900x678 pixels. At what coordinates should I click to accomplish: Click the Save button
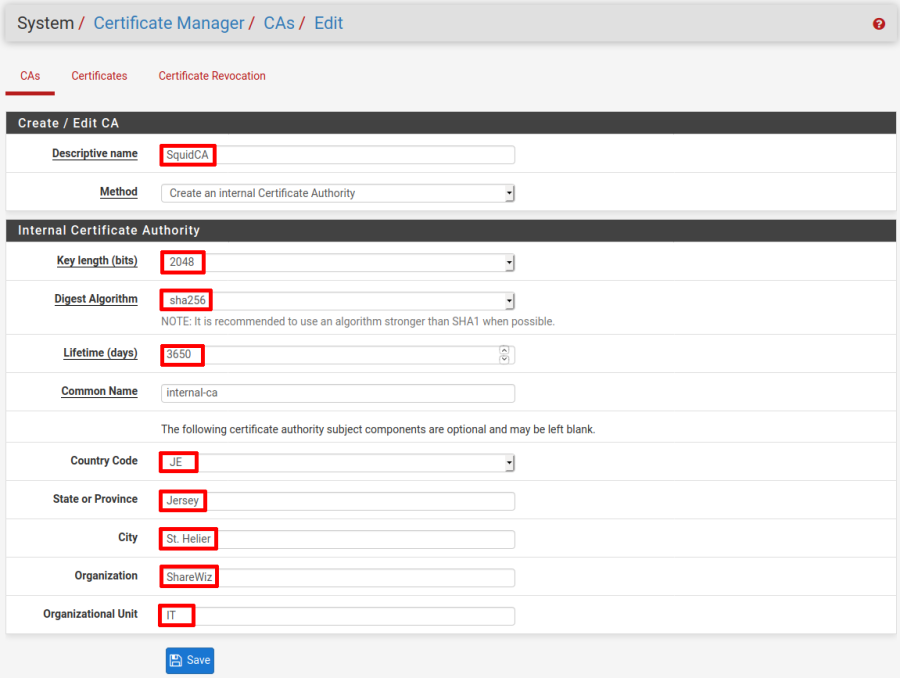(190, 660)
